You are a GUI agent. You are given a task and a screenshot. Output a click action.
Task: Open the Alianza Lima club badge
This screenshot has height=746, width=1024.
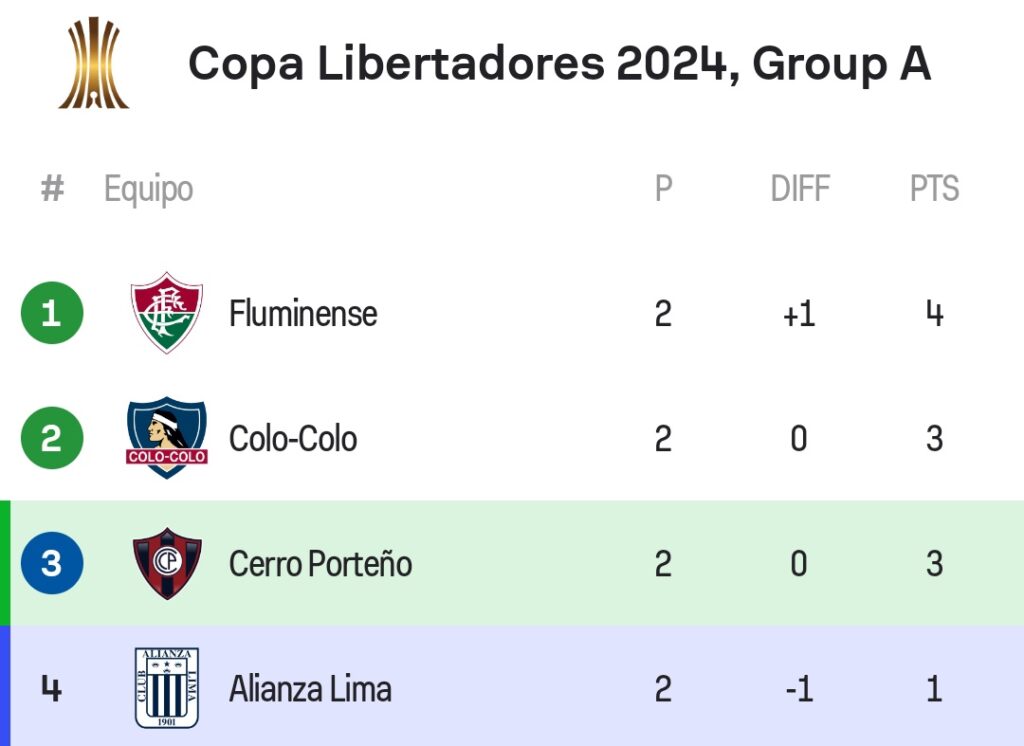click(167, 688)
